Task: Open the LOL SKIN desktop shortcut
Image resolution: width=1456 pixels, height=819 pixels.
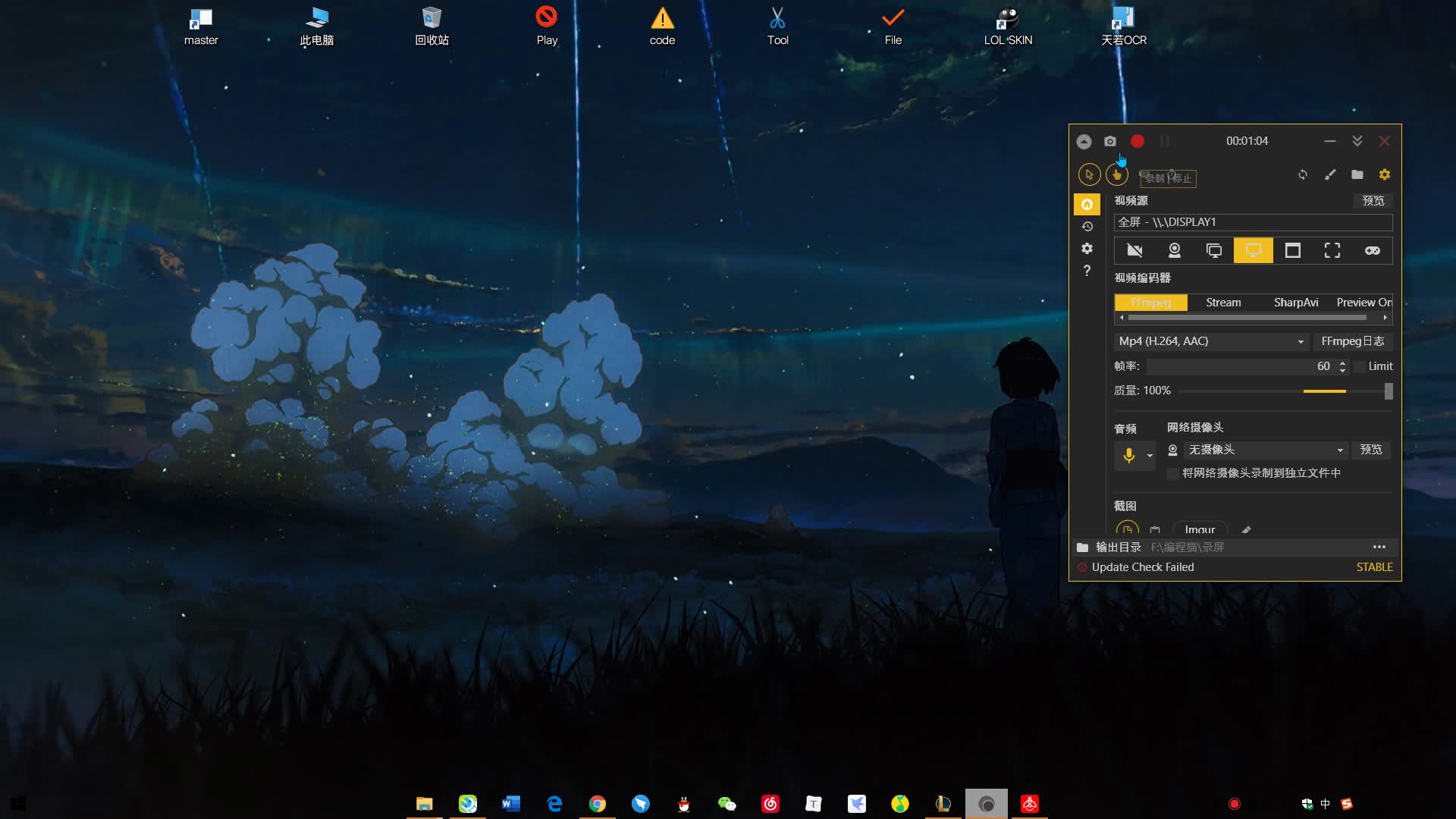Action: (1009, 26)
